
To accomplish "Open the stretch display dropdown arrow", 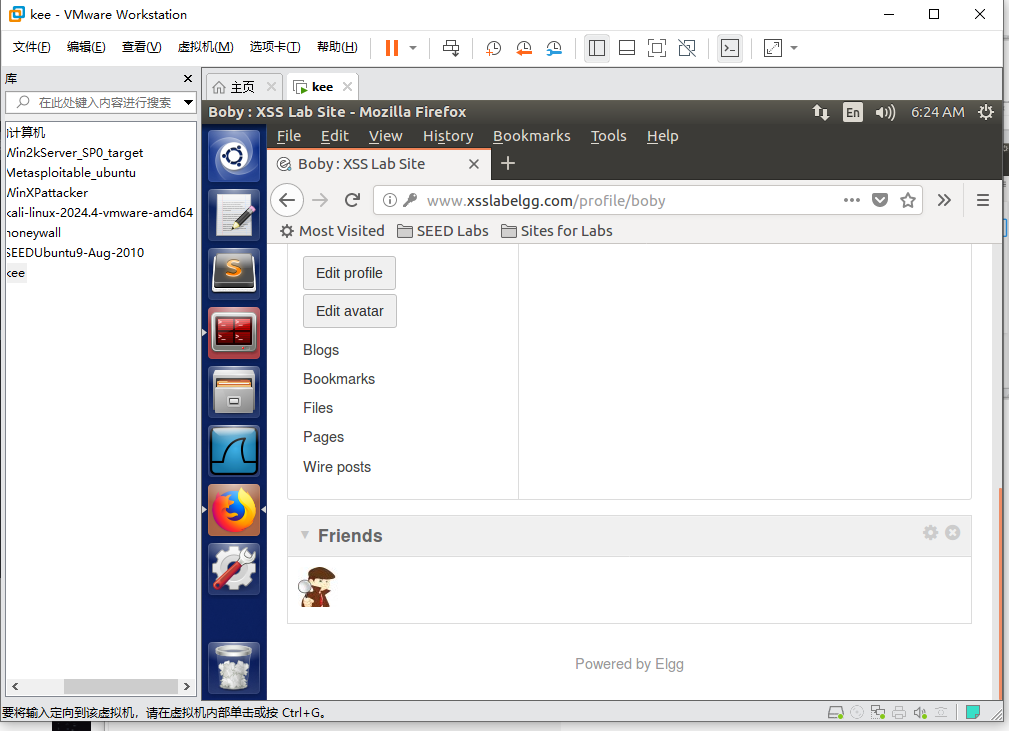I will pos(793,48).
